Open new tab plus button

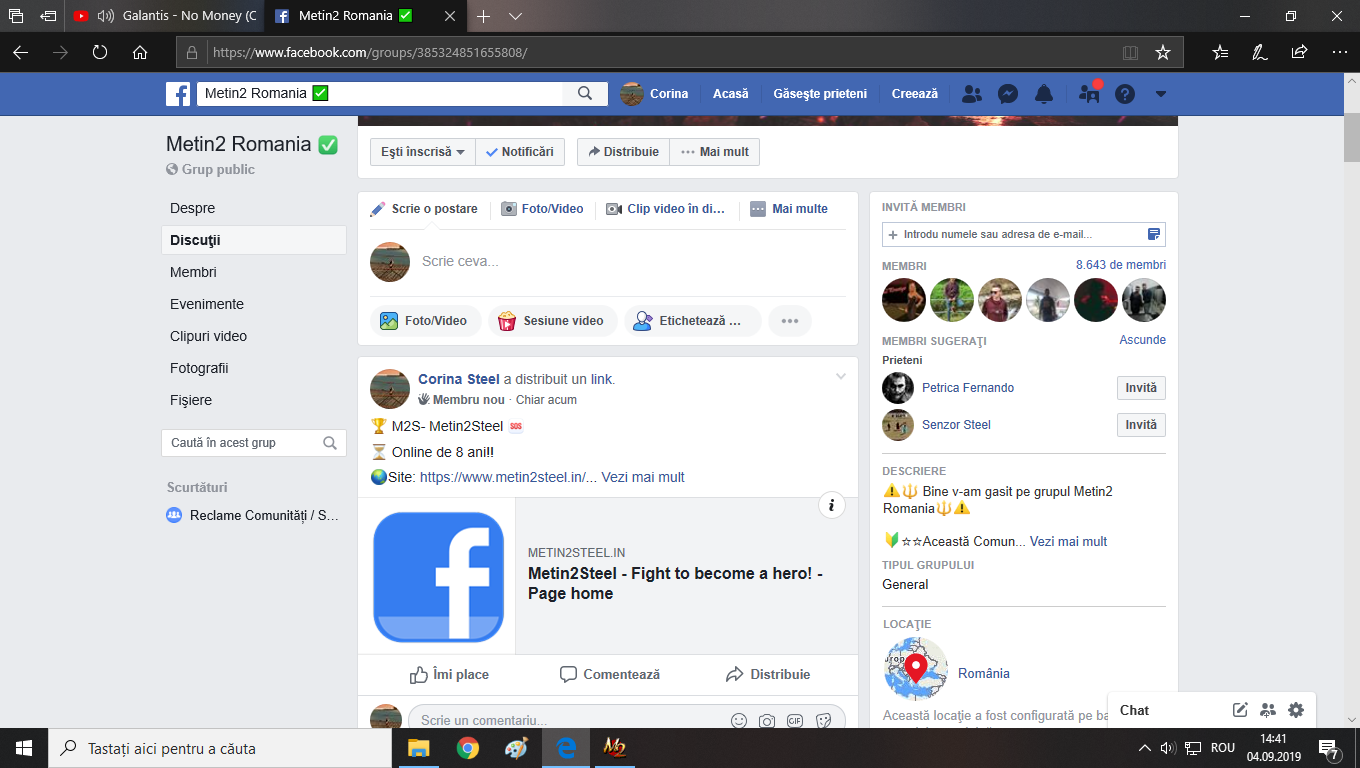point(483,17)
